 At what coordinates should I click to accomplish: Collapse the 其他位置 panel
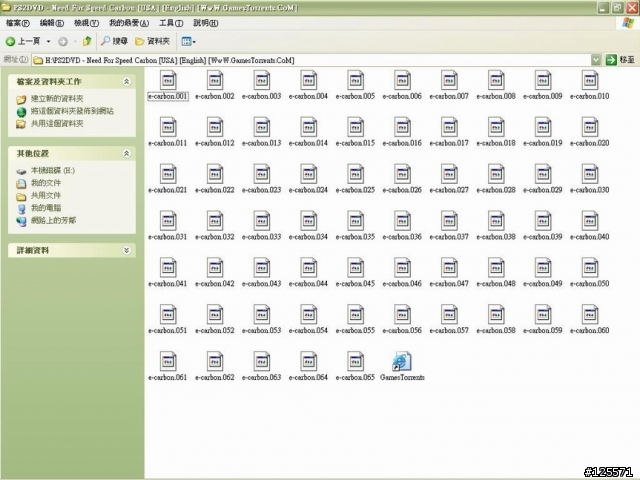click(x=127, y=153)
